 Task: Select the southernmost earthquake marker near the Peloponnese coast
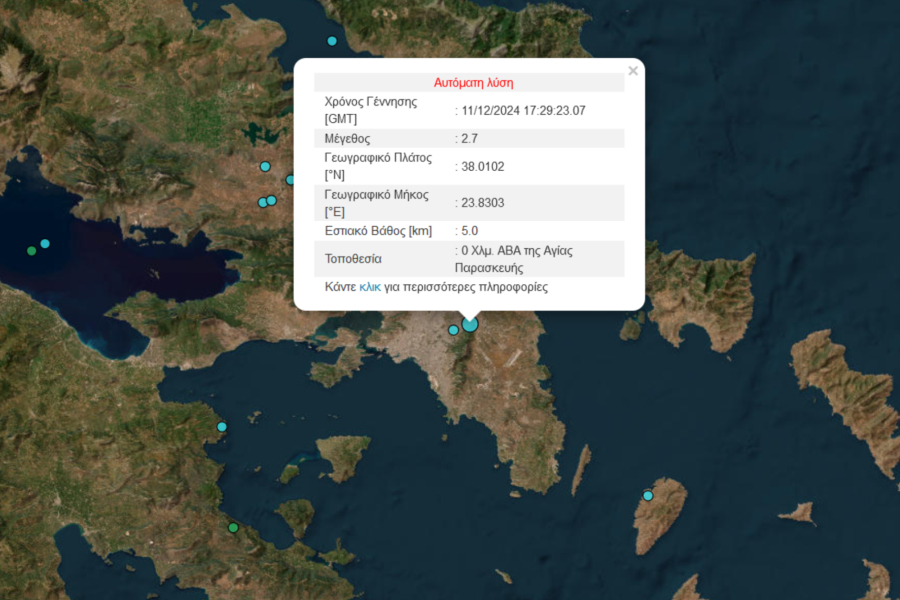tap(235, 526)
